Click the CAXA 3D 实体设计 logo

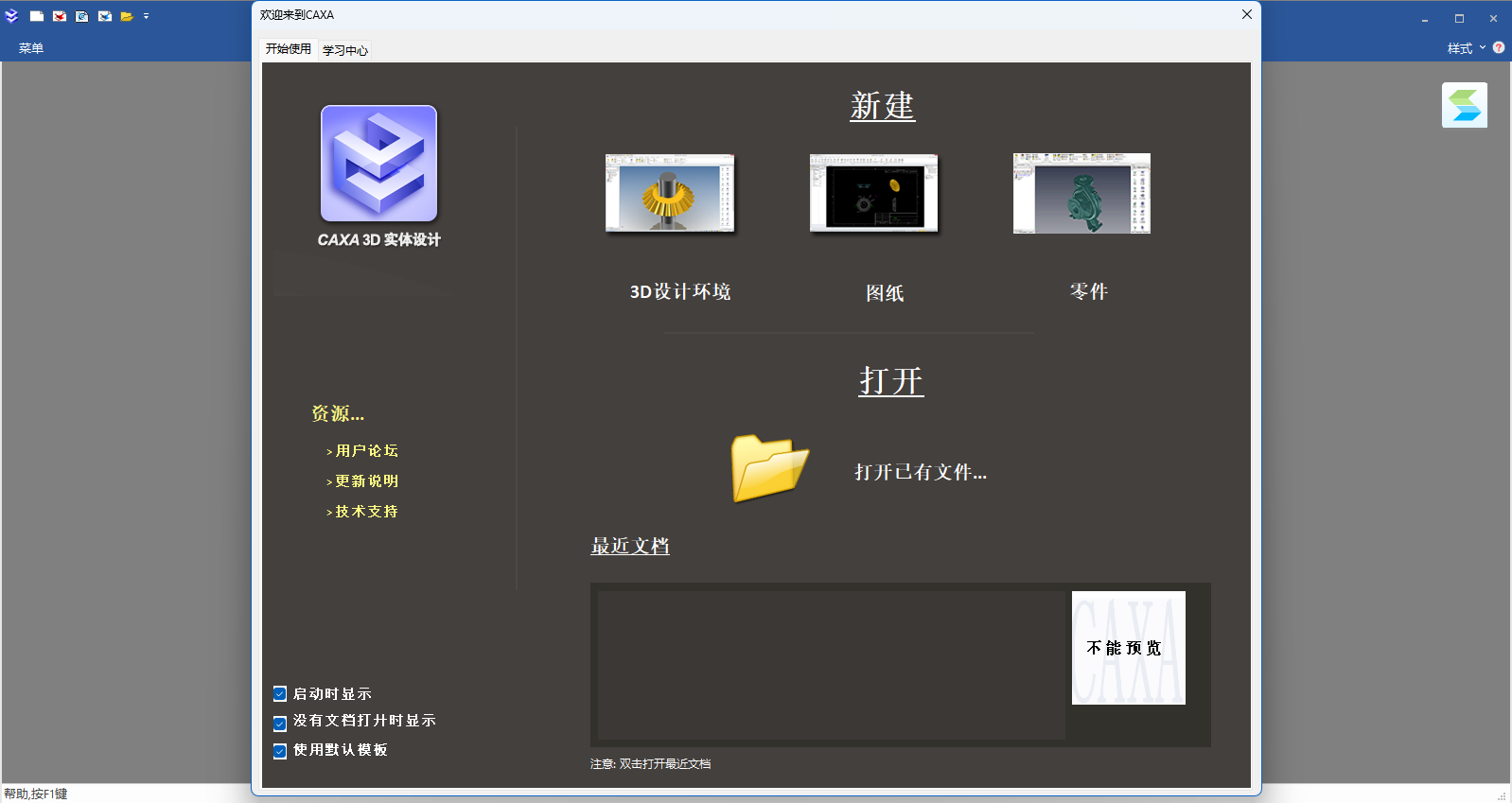[x=378, y=164]
